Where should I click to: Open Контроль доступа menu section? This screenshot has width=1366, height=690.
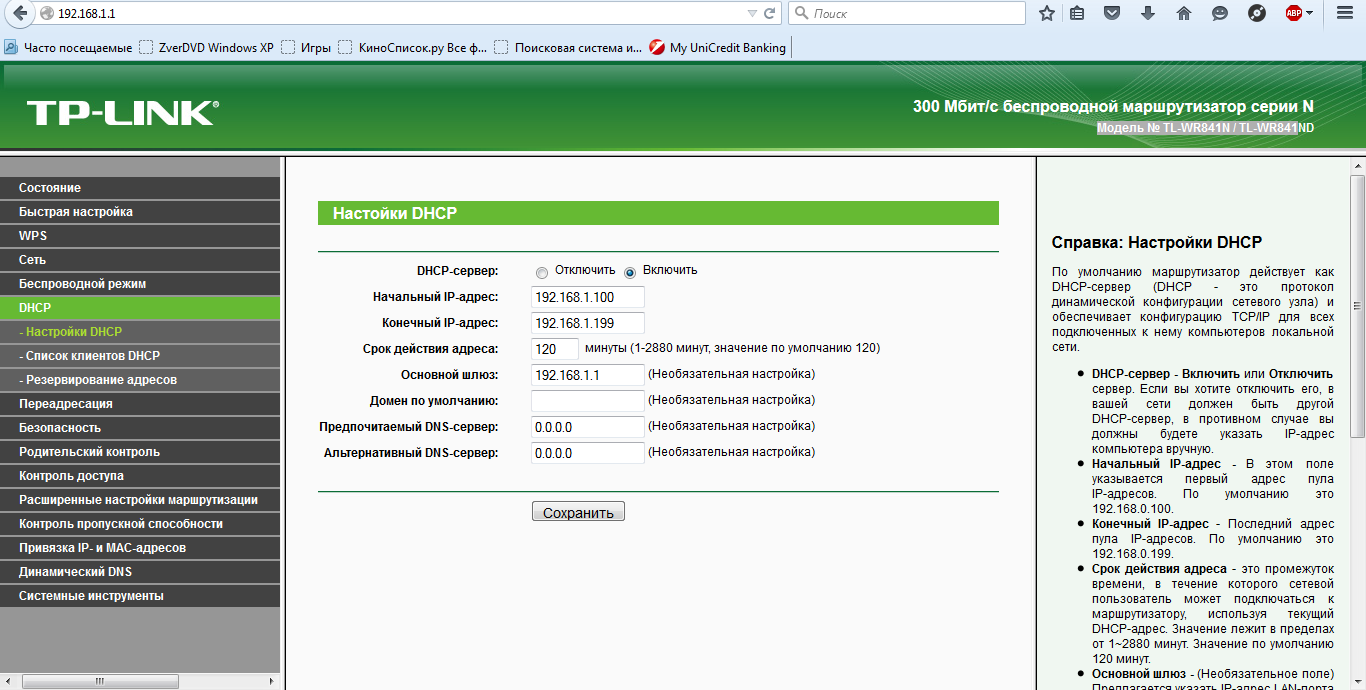tap(140, 476)
